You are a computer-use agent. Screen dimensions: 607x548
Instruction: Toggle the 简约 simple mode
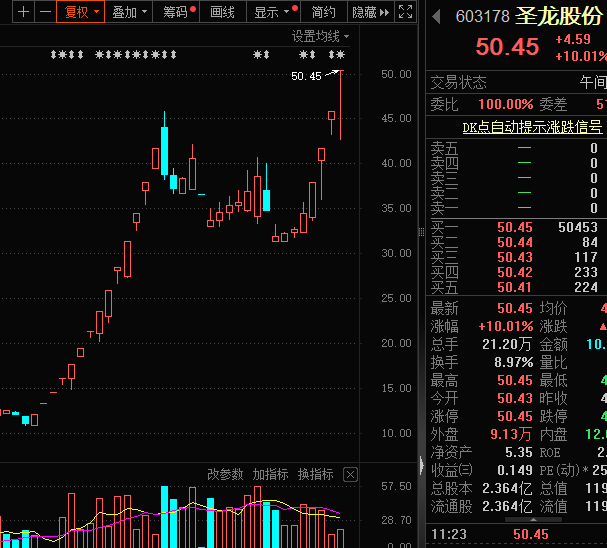(x=323, y=12)
